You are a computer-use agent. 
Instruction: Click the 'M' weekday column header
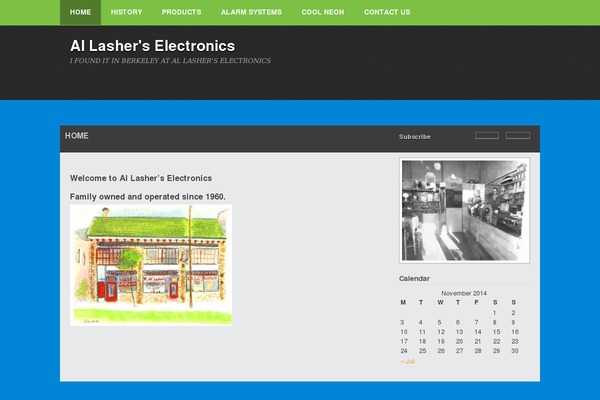[x=403, y=302]
